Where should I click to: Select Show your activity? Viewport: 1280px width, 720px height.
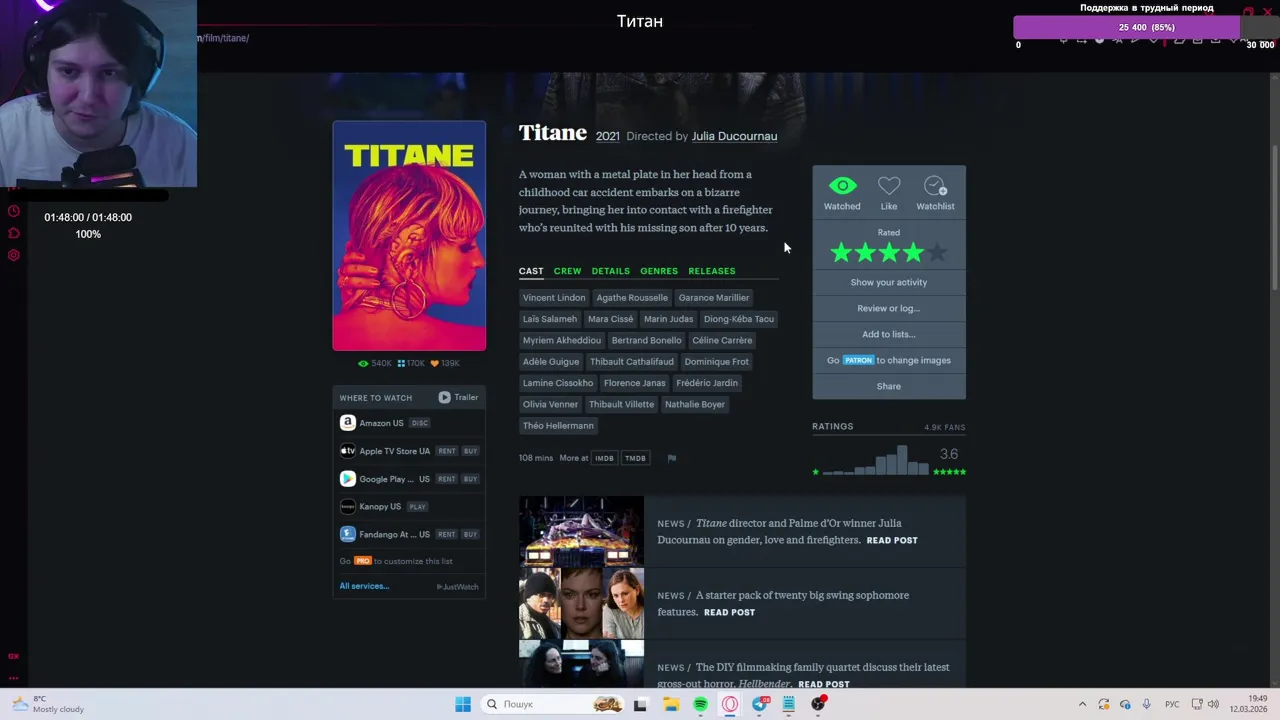pyautogui.click(x=889, y=282)
